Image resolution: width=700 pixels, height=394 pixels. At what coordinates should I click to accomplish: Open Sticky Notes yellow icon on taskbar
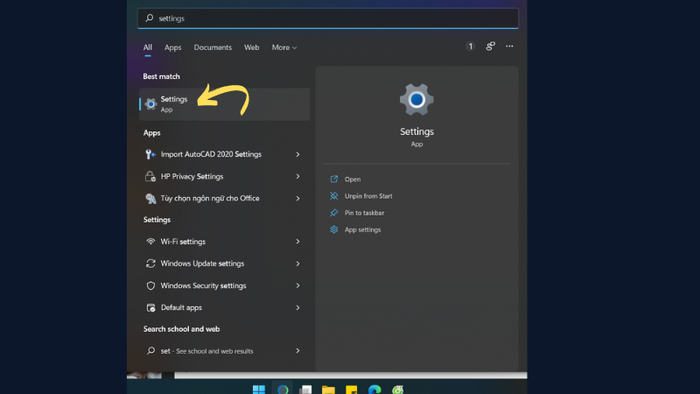tap(351, 389)
